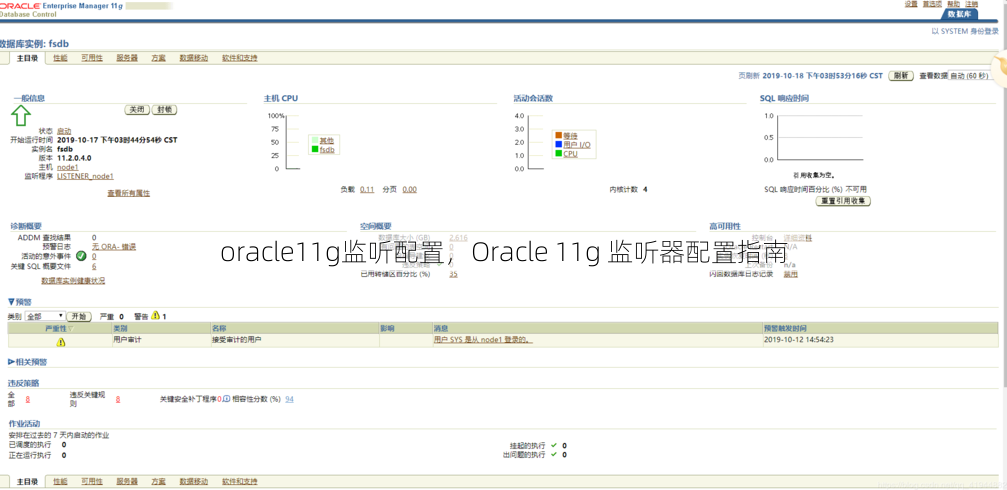This screenshot has height=490, width=1007.
Task: Click the 开始 button in 预警
Action: [80, 316]
